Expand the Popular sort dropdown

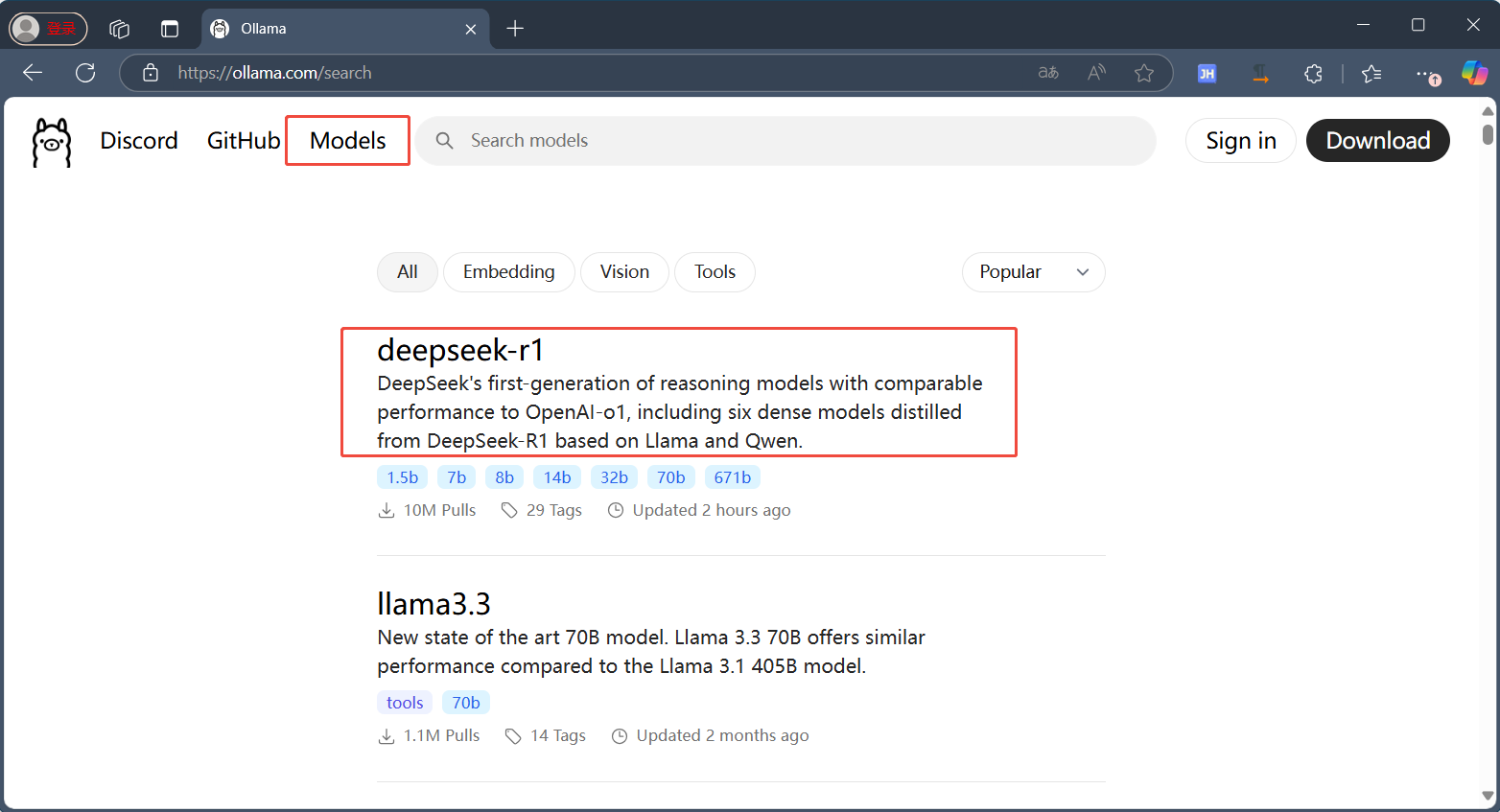click(1033, 272)
